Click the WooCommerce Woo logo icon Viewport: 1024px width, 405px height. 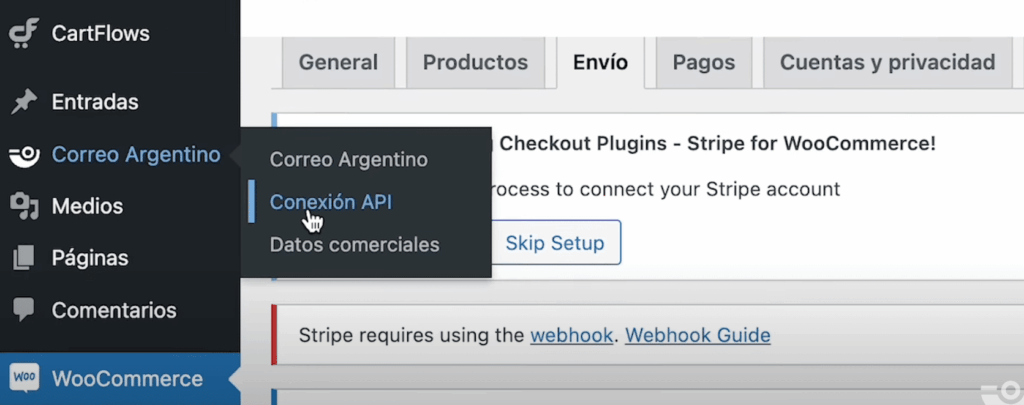pos(24,378)
